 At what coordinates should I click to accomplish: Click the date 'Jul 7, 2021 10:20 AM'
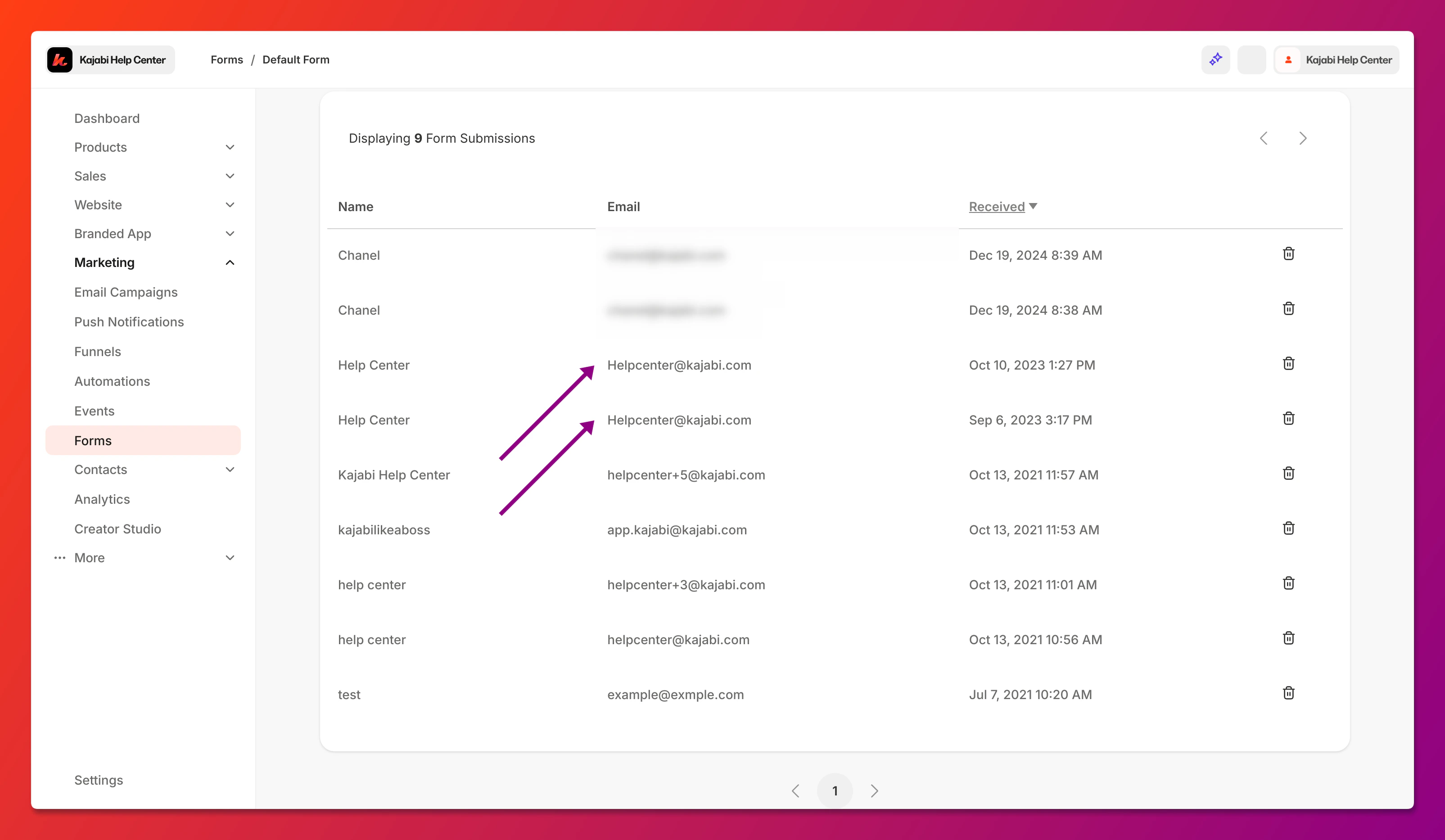coord(1030,694)
